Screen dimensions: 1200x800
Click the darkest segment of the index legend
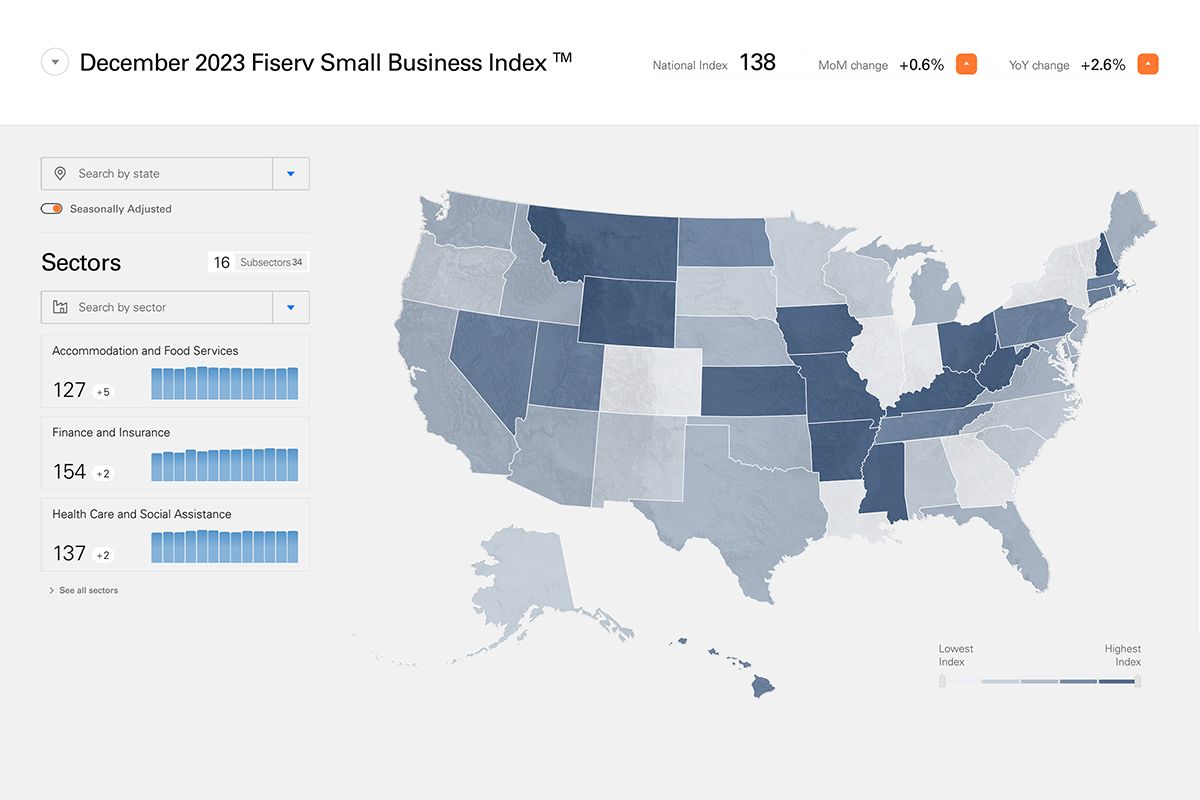pyautogui.click(x=1116, y=681)
